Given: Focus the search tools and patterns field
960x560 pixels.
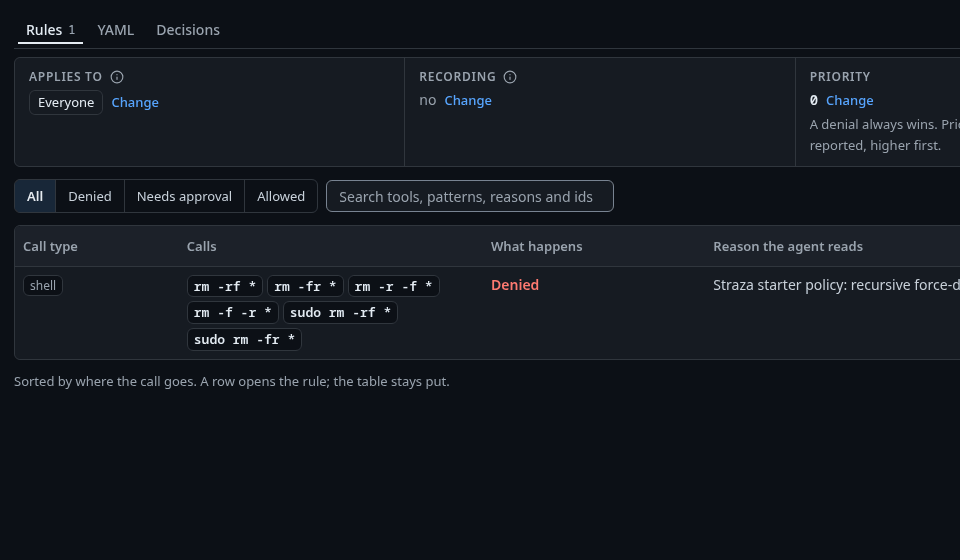Looking at the screenshot, I should [470, 196].
